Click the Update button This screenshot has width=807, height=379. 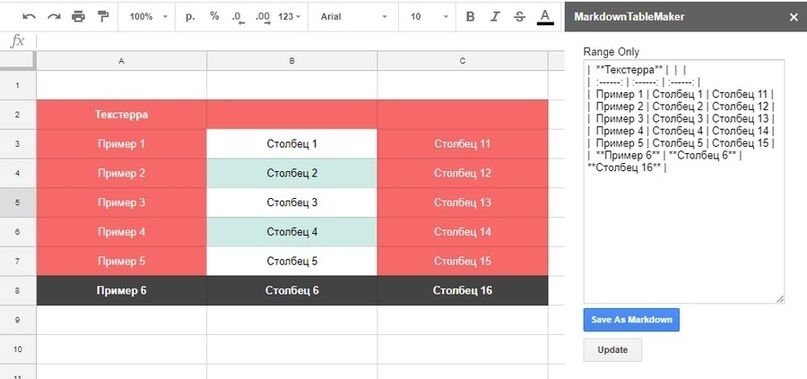[612, 350]
